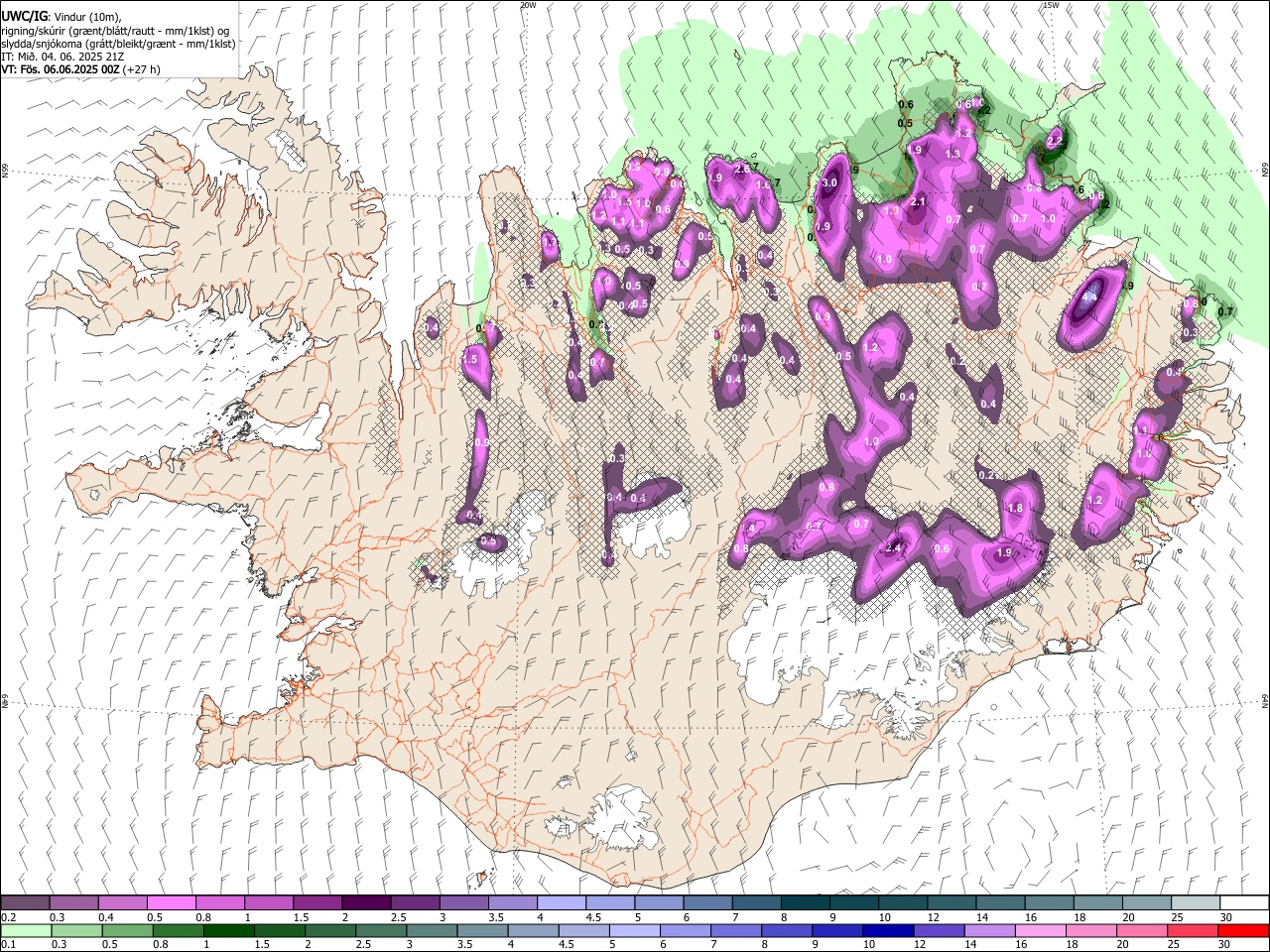1270x952 pixels.
Task: Click the 'rigning/skúrir' legend description line
Action: coord(117,31)
